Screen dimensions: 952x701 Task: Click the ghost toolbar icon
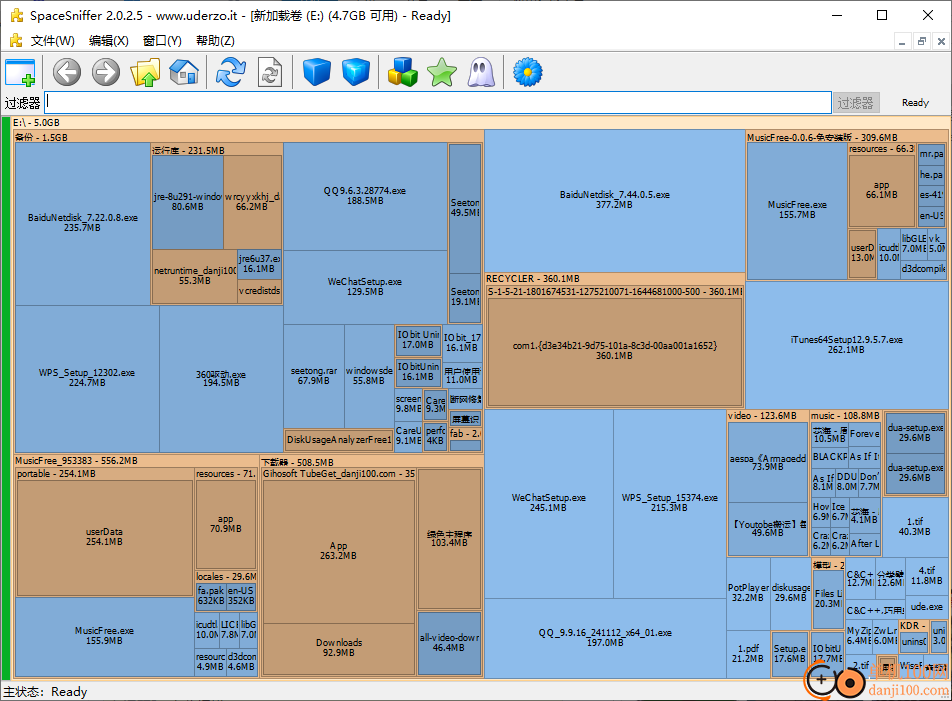[x=481, y=72]
